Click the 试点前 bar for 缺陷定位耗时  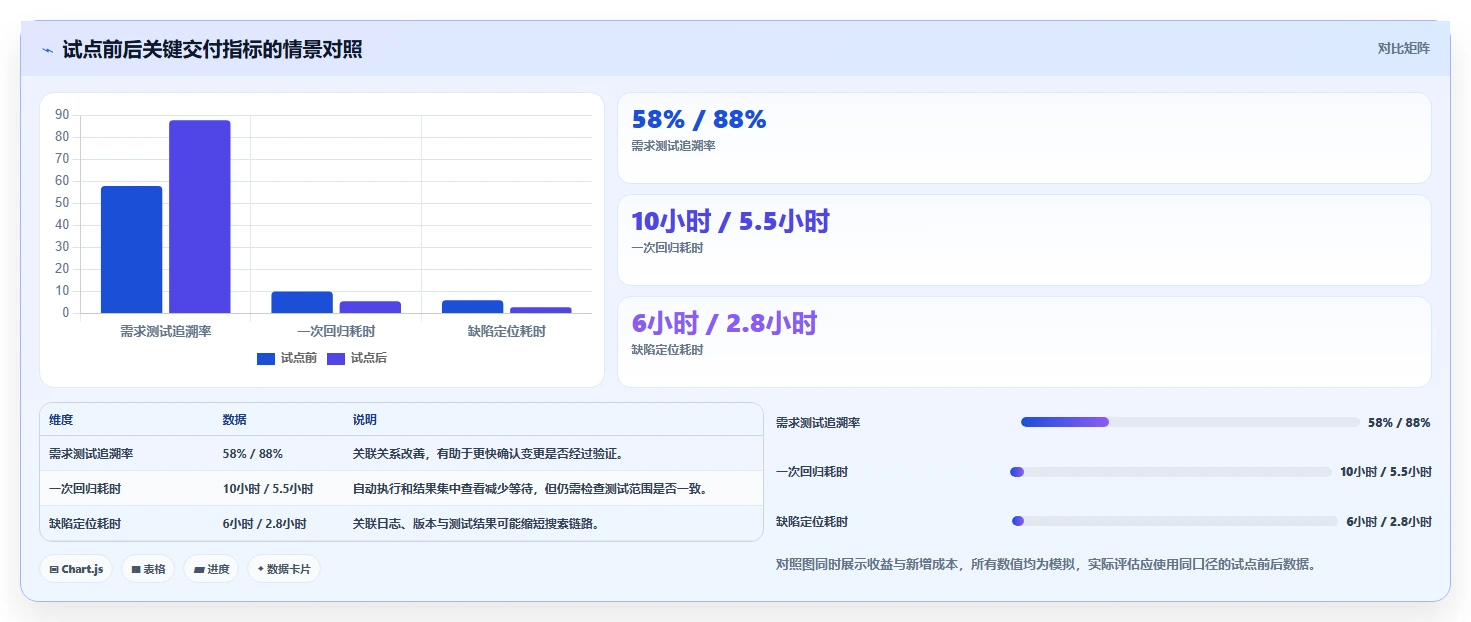coord(472,306)
